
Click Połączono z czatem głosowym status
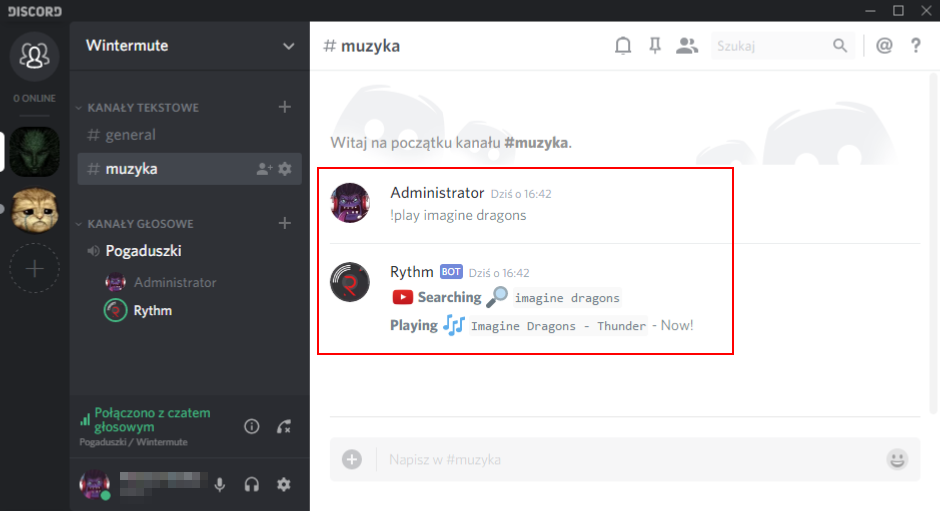pyautogui.click(x=152, y=420)
